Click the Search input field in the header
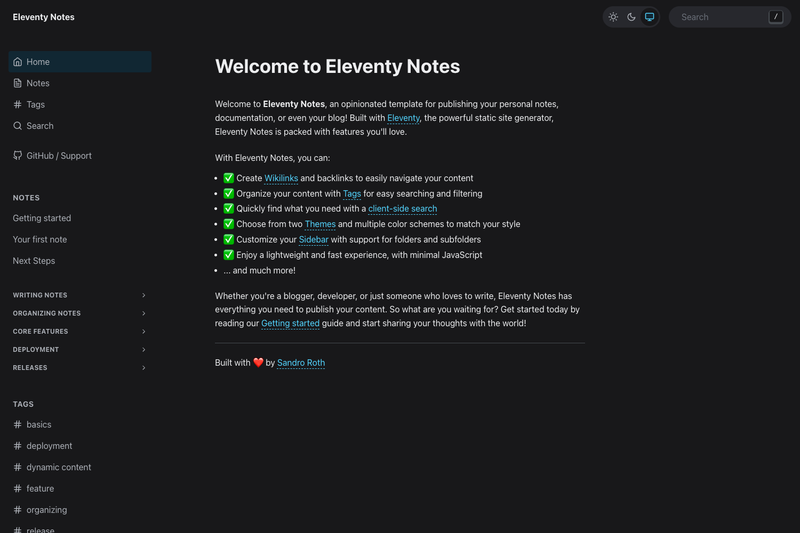Screen dimensions: 800x533 pyautogui.click(x=730, y=17)
